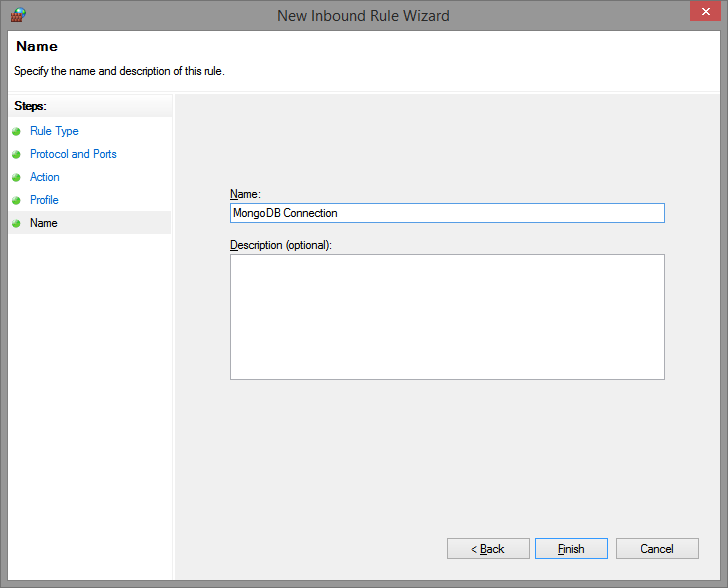The height and width of the screenshot is (588, 728).
Task: Click Finish to create the rule
Action: (x=571, y=549)
